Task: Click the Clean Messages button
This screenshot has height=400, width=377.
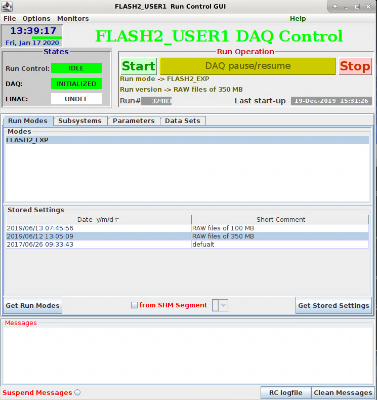Action: (x=343, y=393)
